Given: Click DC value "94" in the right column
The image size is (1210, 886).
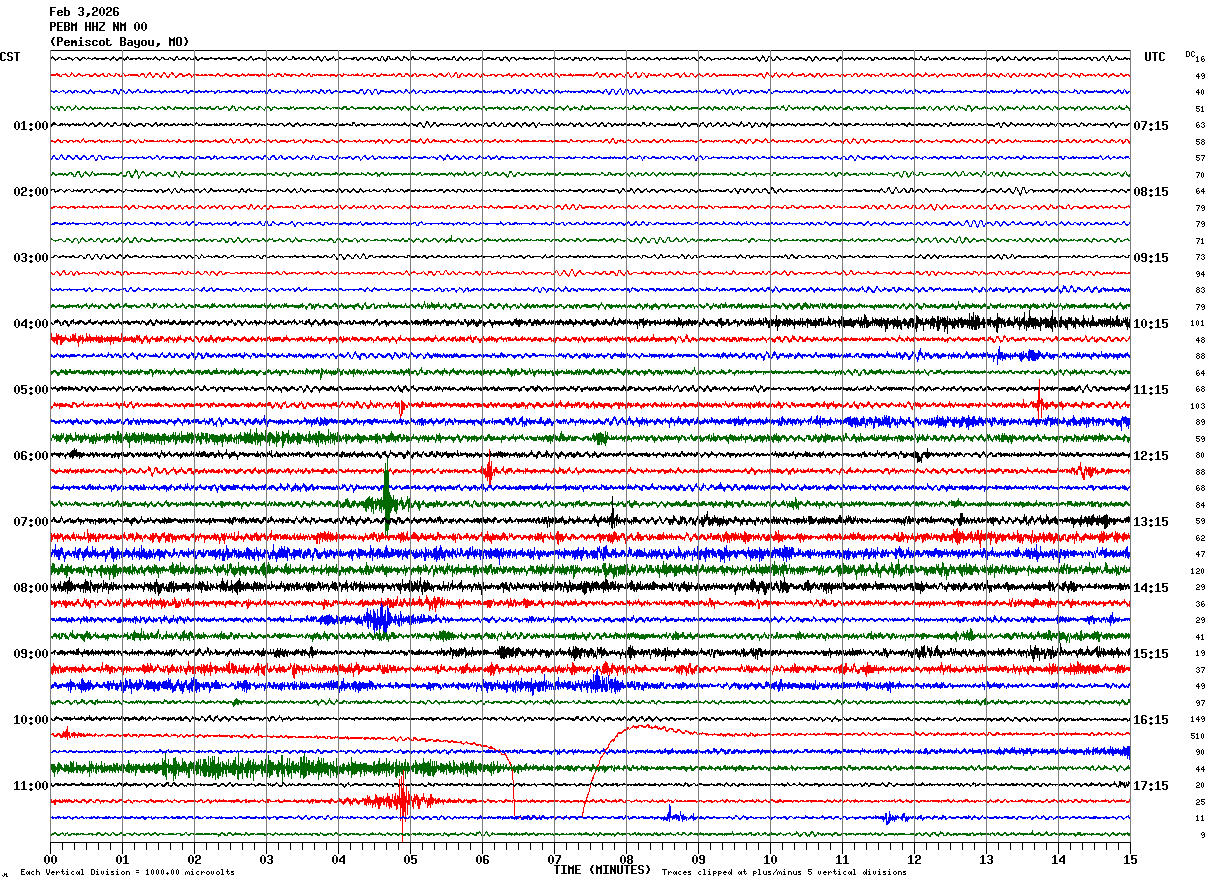Looking at the screenshot, I should click(x=1200, y=274).
